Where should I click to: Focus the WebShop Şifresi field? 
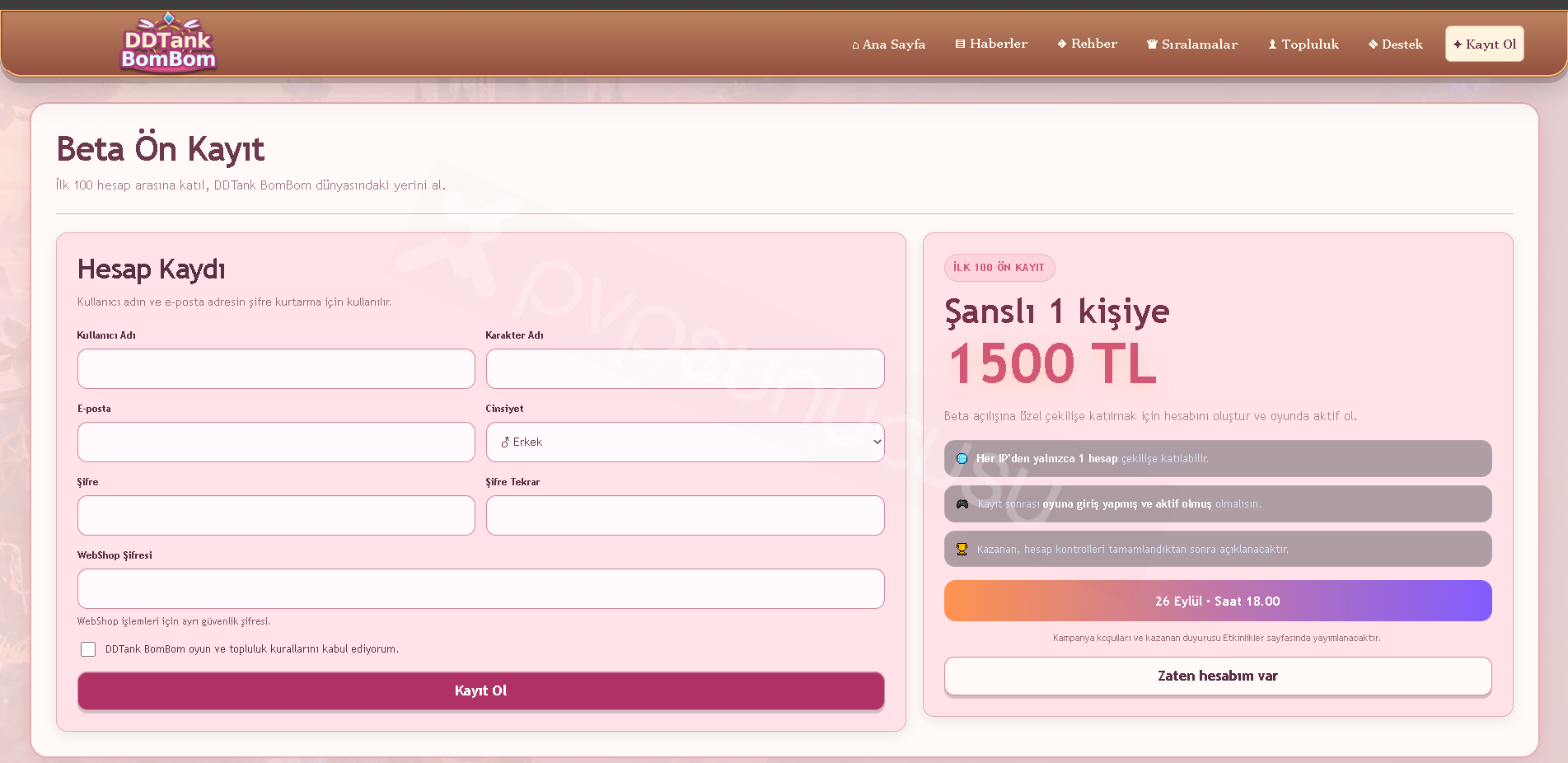[x=481, y=589]
